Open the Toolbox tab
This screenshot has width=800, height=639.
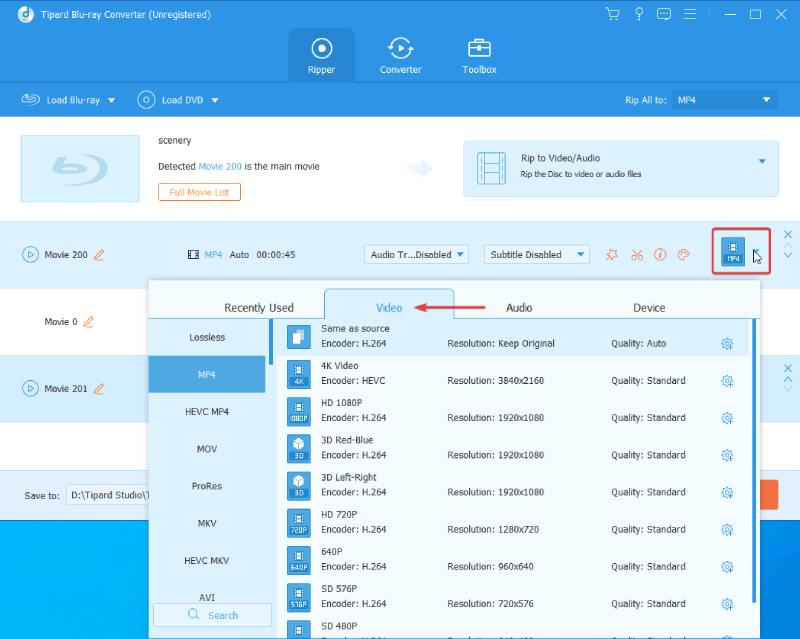coord(479,56)
